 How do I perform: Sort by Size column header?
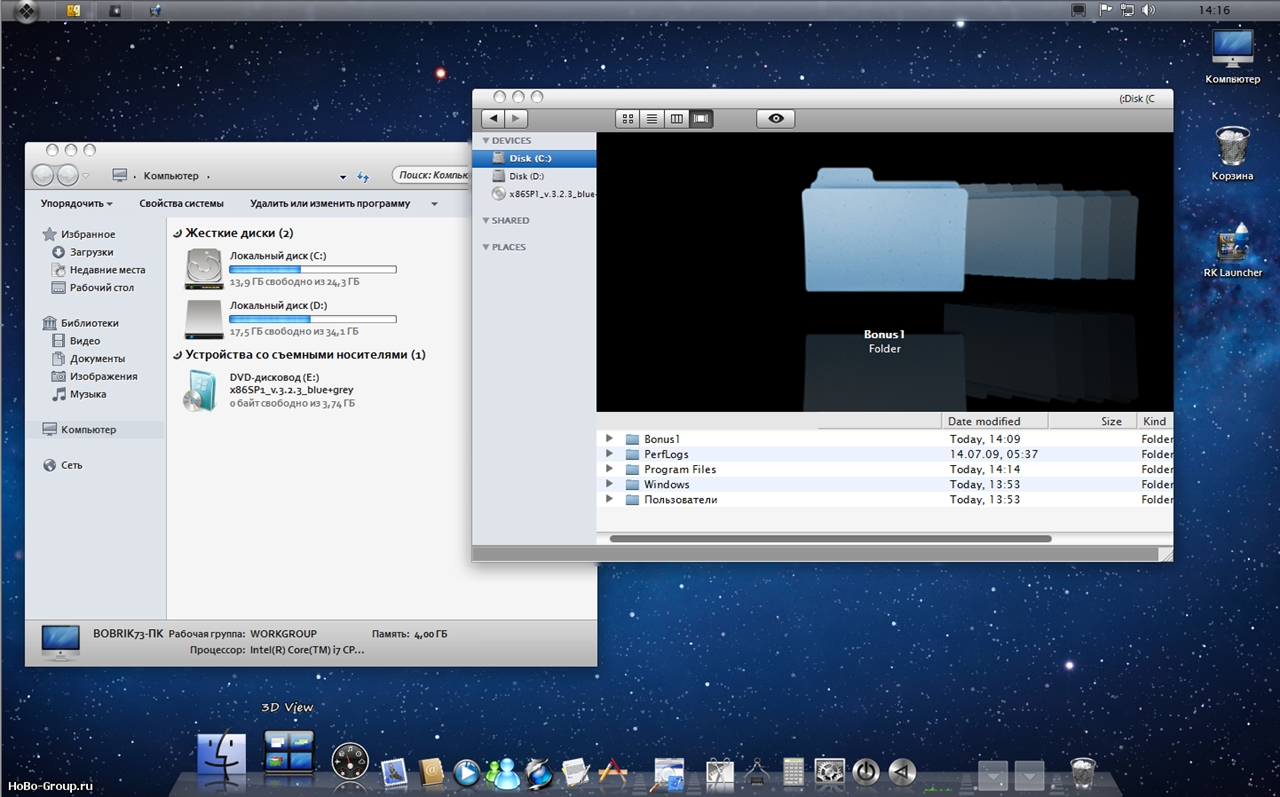coord(1090,421)
